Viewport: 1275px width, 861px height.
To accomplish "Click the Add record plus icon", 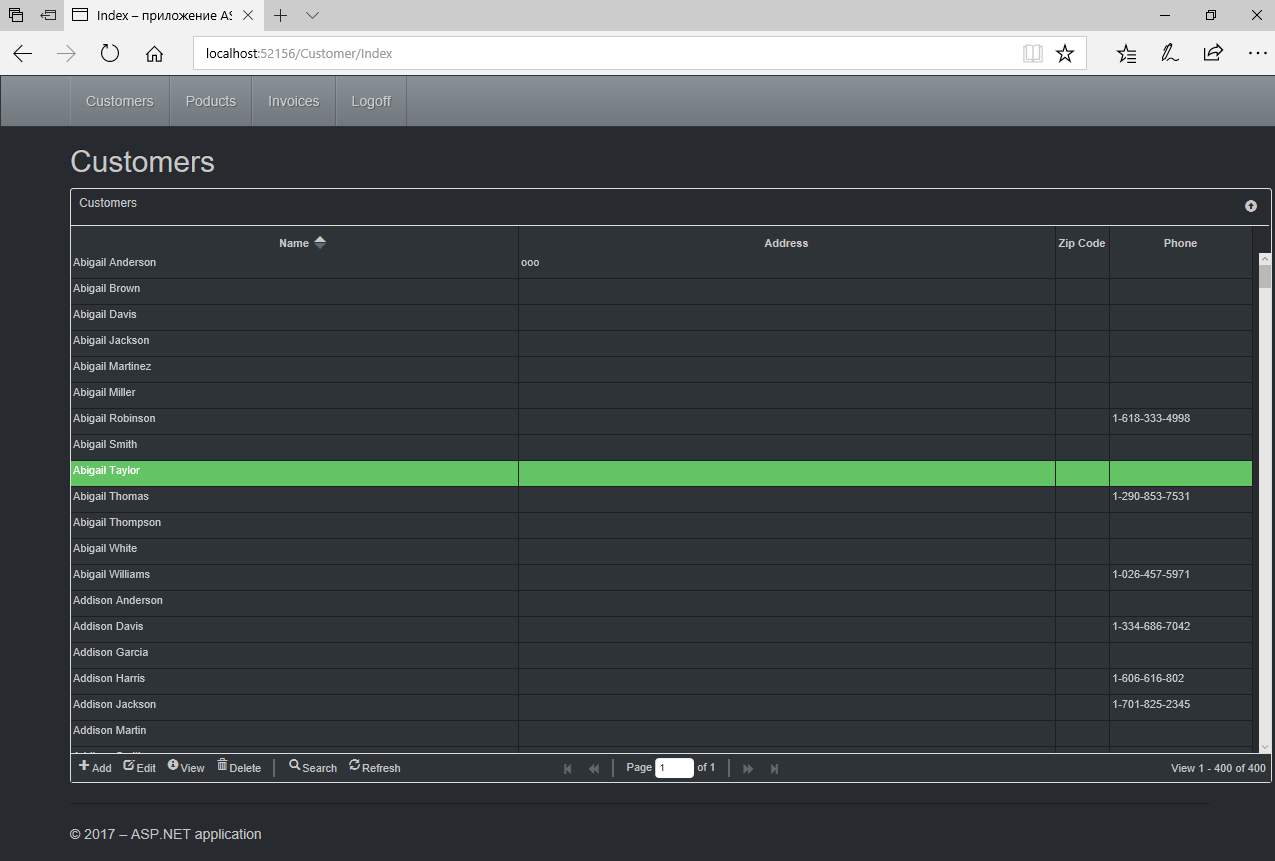I will click(x=84, y=766).
